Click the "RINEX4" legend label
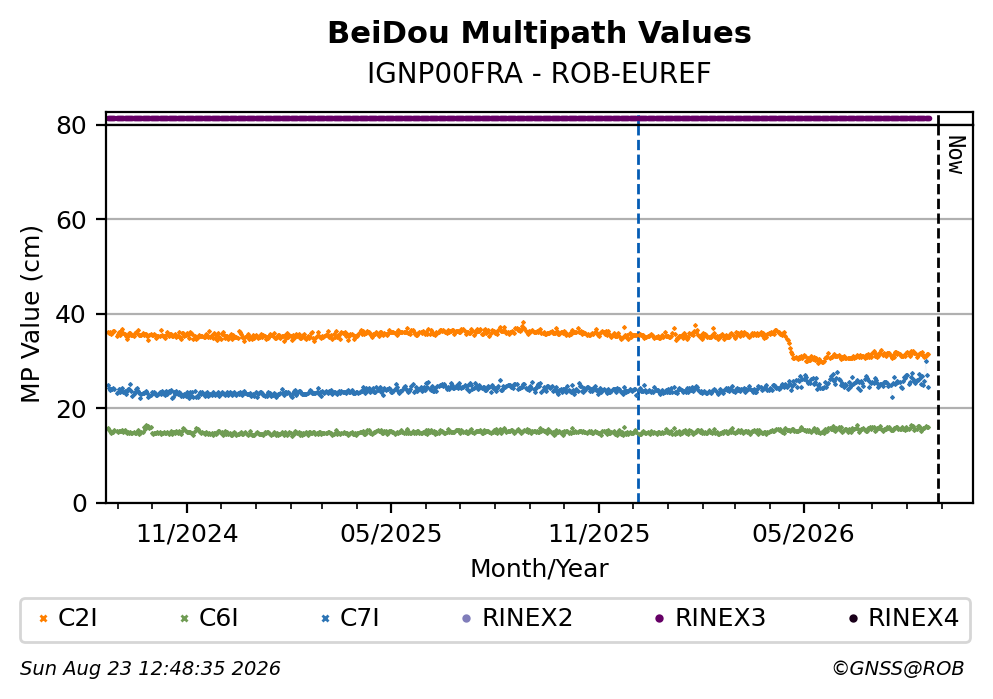 point(913,618)
